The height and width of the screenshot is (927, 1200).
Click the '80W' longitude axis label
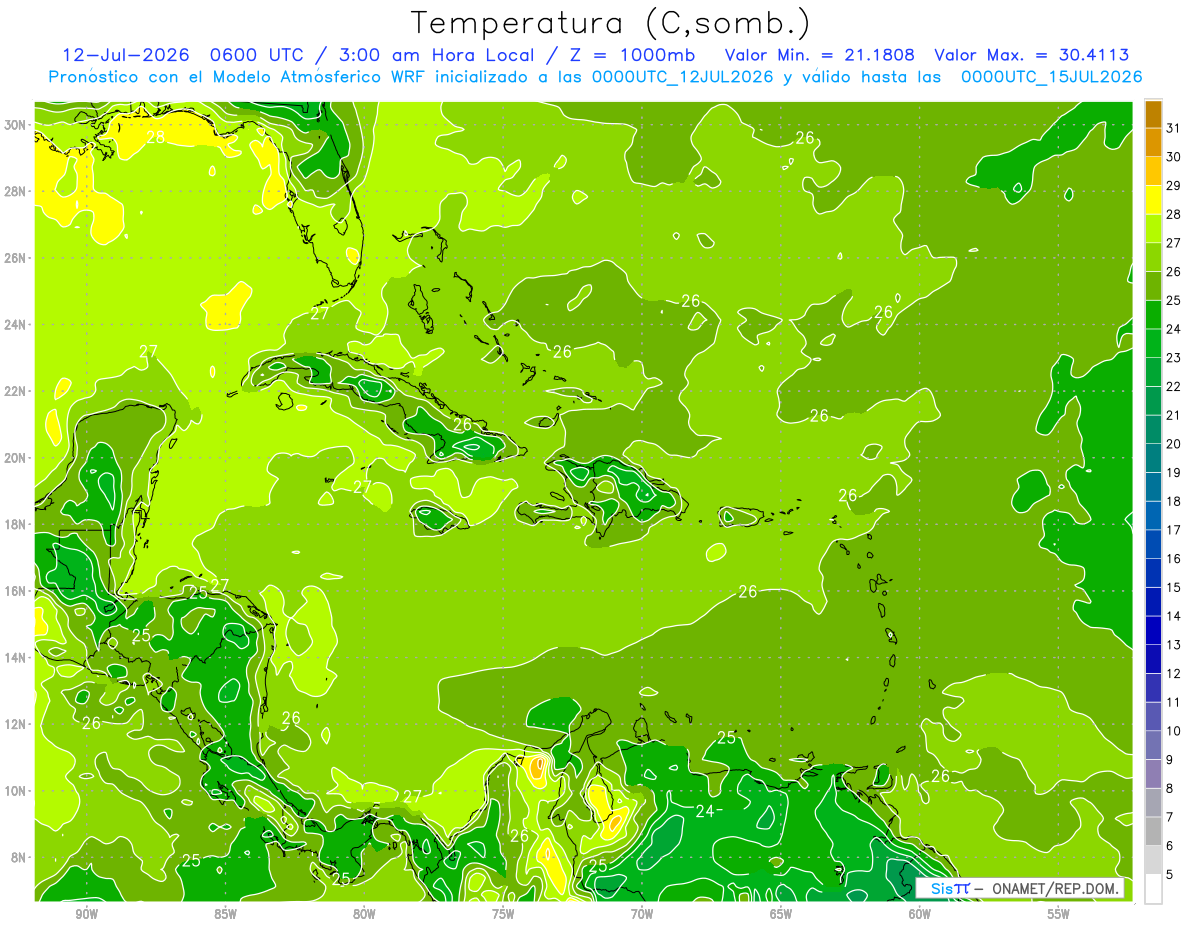[364, 915]
